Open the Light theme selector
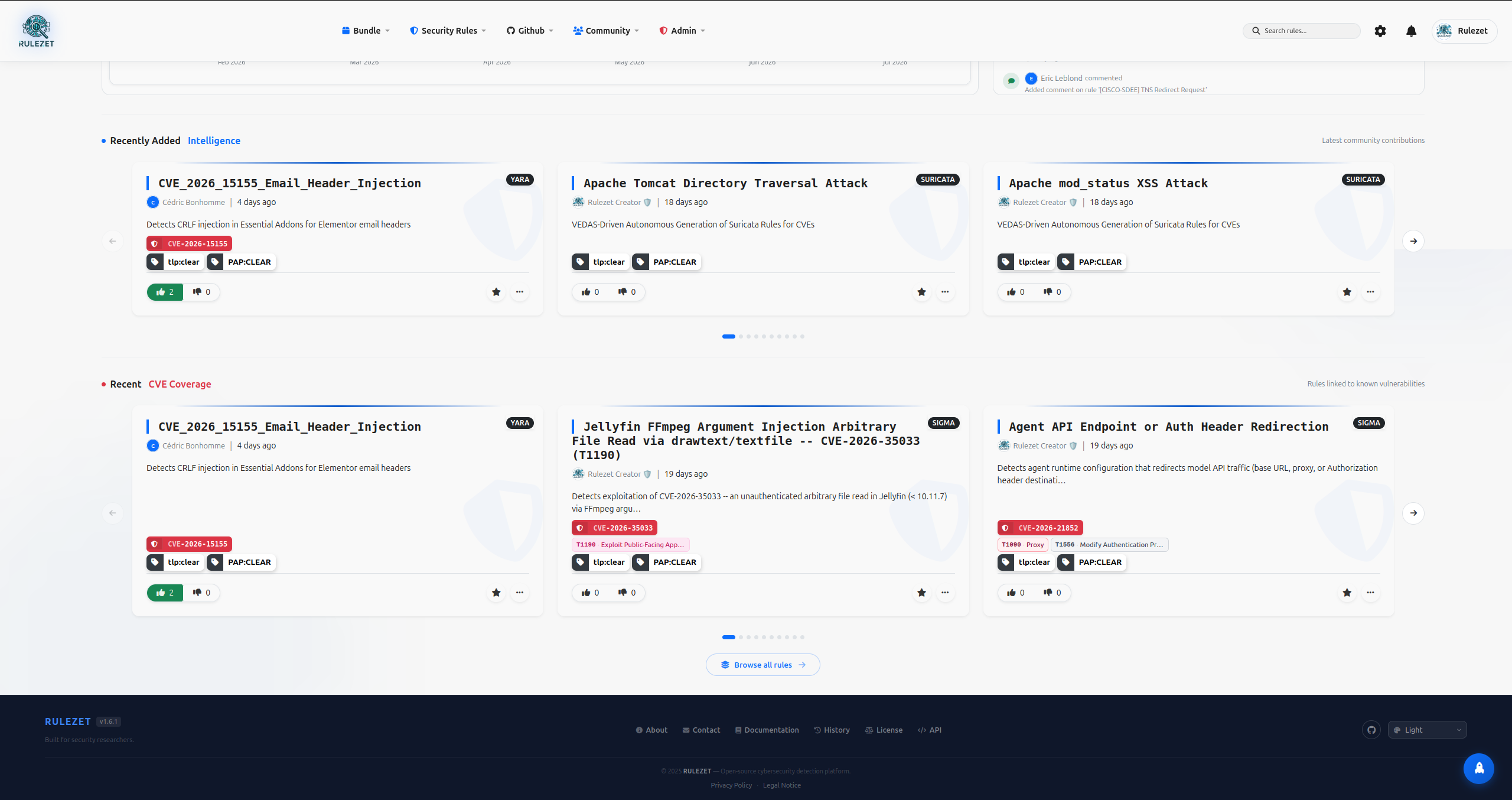This screenshot has width=1512, height=800. coord(1427,730)
